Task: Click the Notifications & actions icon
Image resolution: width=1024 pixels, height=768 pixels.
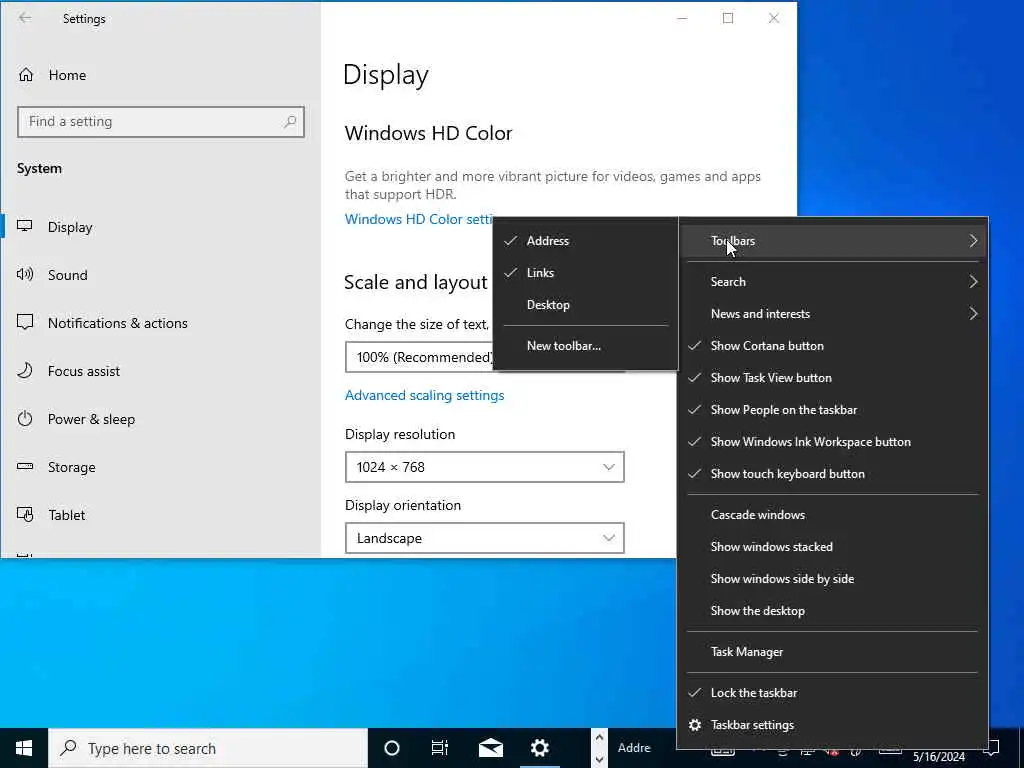Action: pos(25,322)
